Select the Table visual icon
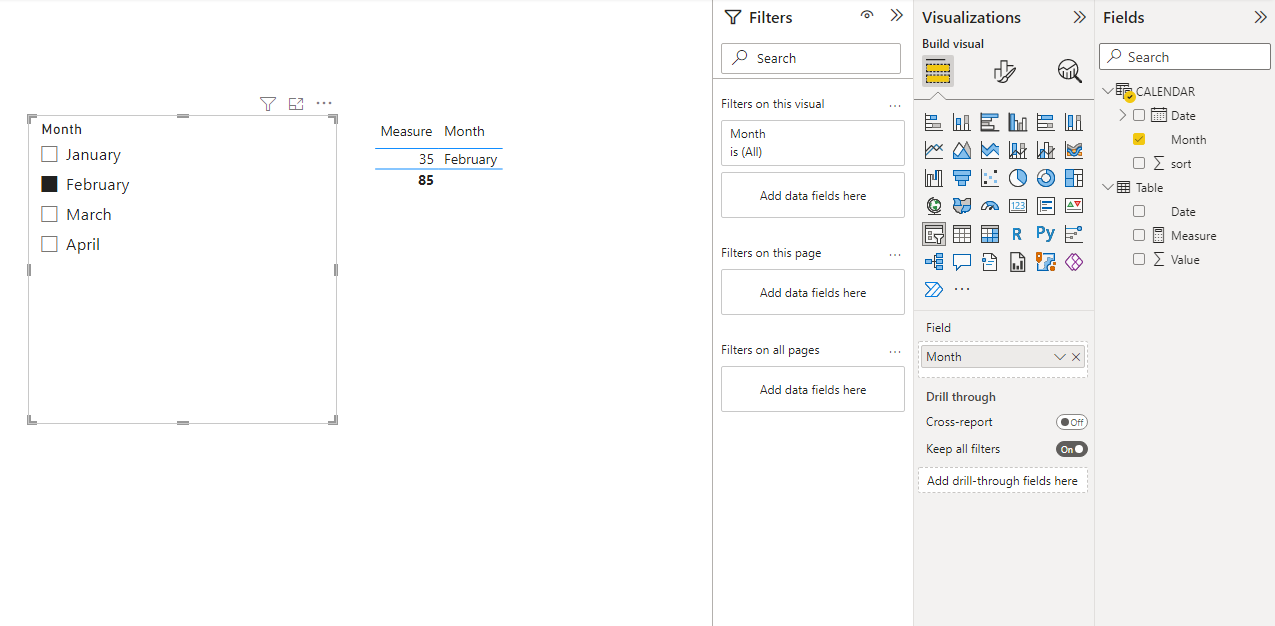This screenshot has height=626, width=1275. 962,234
